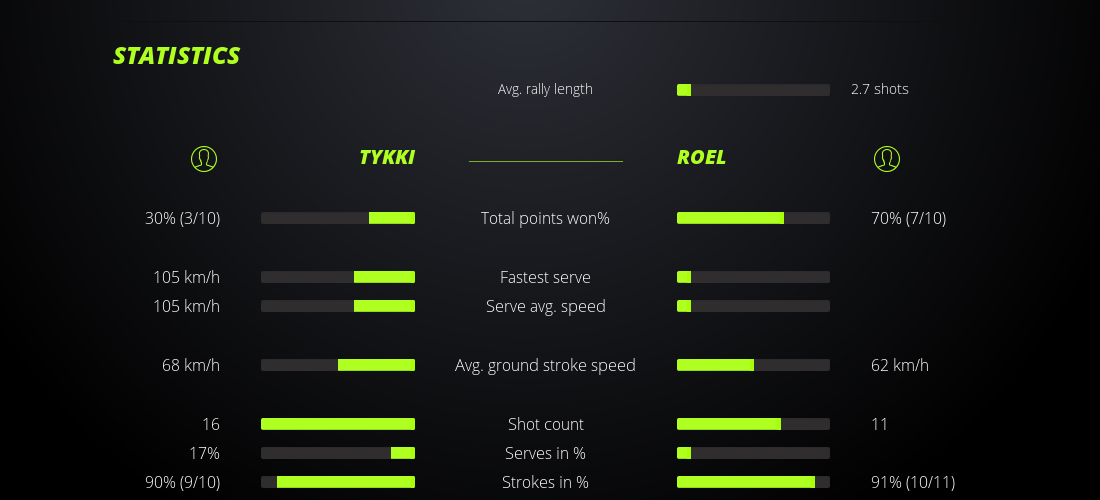Click Roel's Serve avg. speed bar
Screen dimensions: 1100x500
753,306
